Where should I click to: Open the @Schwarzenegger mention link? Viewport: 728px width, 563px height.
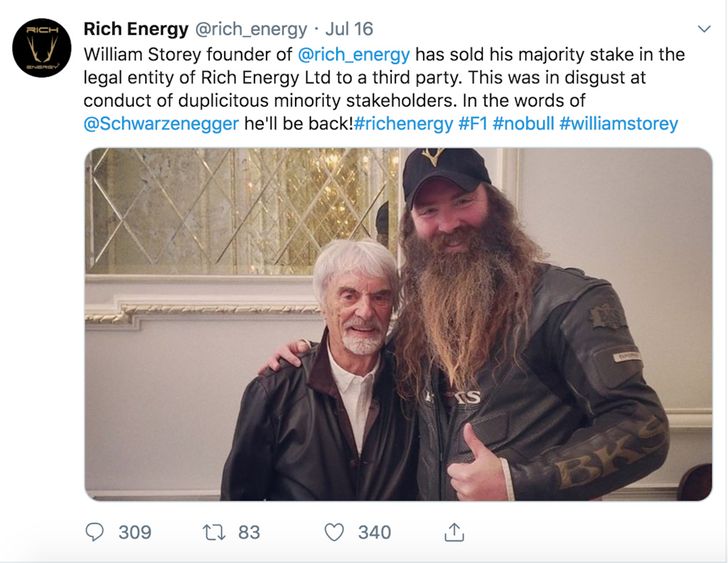(x=161, y=123)
